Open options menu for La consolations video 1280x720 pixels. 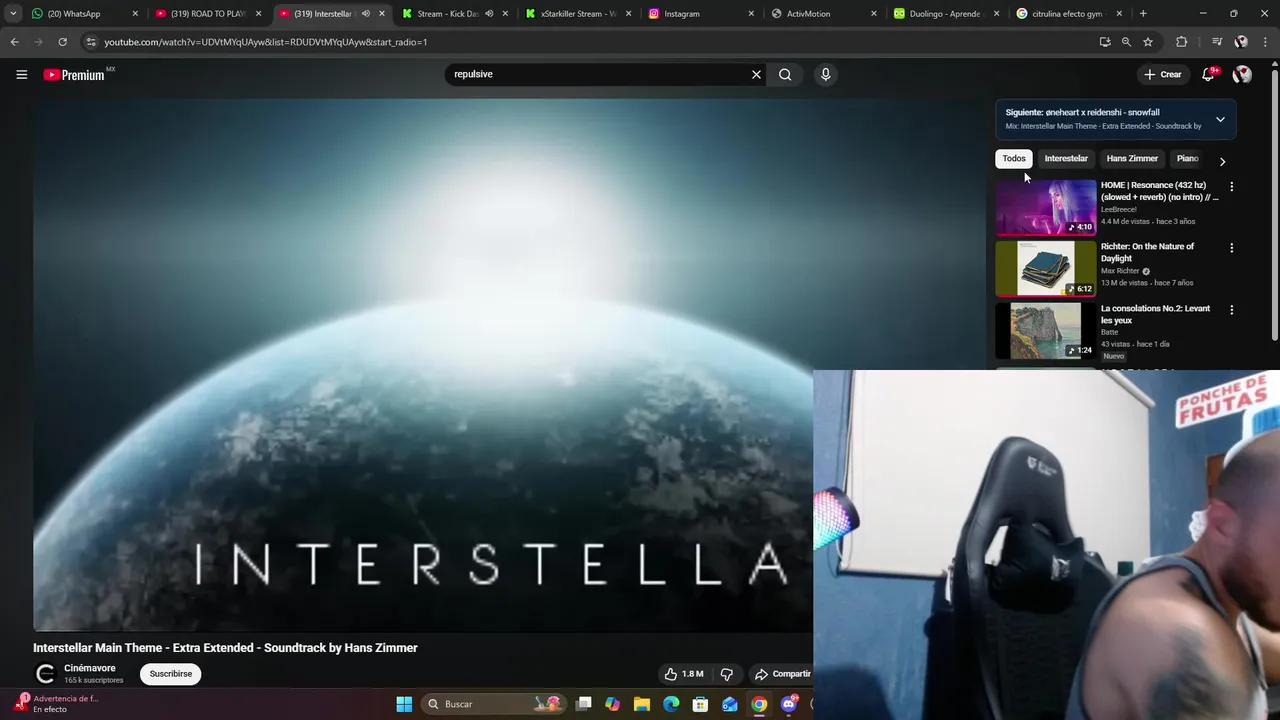(1231, 310)
